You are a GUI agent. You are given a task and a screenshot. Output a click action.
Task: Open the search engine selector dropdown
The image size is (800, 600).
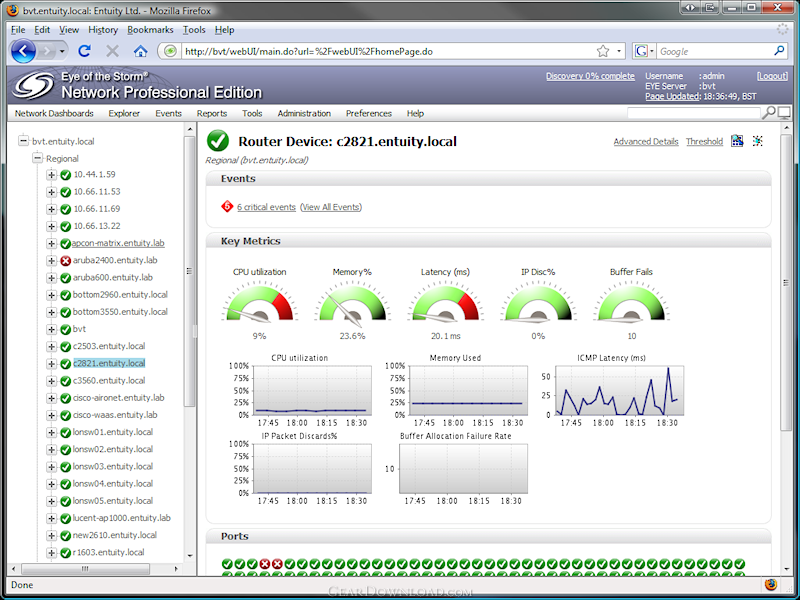pos(652,51)
